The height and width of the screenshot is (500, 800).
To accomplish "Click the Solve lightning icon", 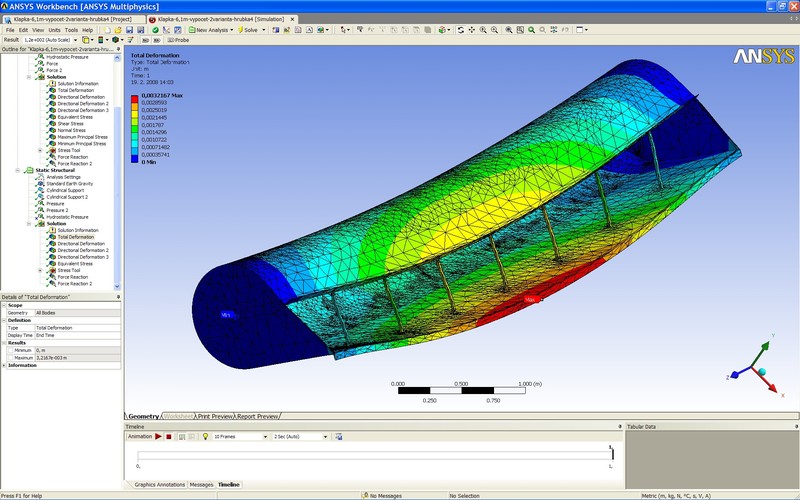I will point(240,30).
